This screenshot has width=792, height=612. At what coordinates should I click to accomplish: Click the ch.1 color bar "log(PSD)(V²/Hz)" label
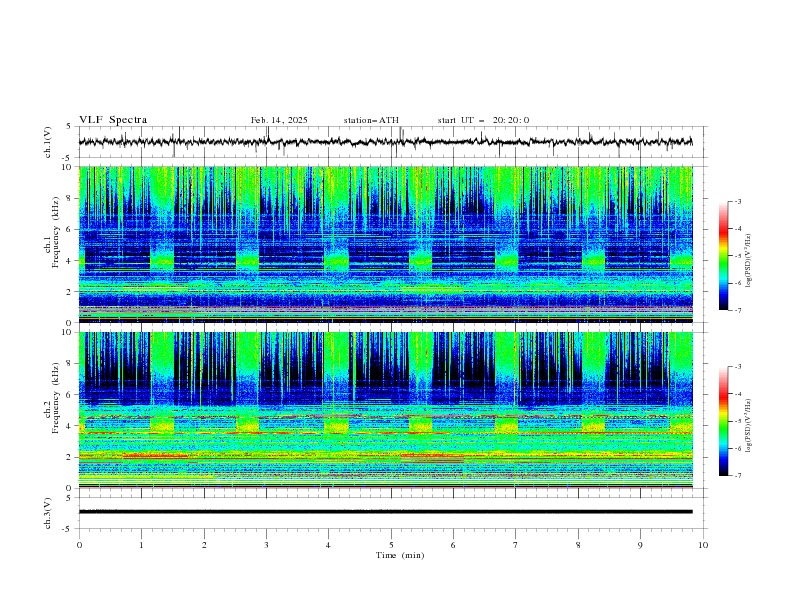tap(750, 261)
